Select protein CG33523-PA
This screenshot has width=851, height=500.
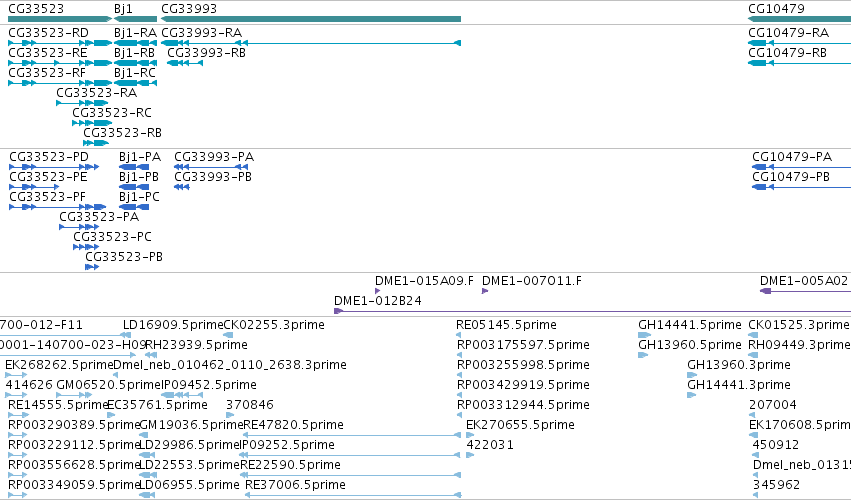79,227
